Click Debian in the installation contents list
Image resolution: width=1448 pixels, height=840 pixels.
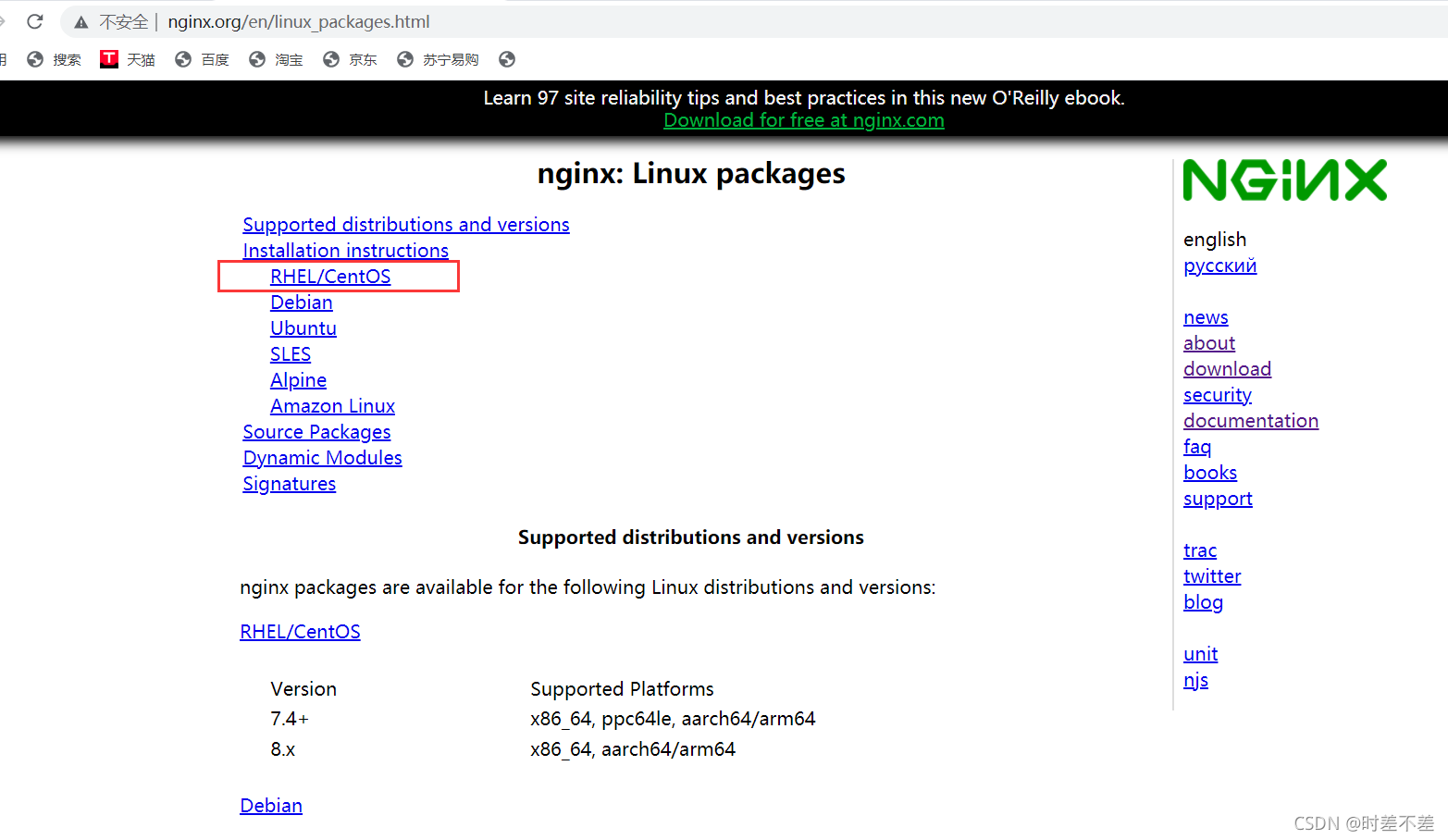pyautogui.click(x=302, y=303)
